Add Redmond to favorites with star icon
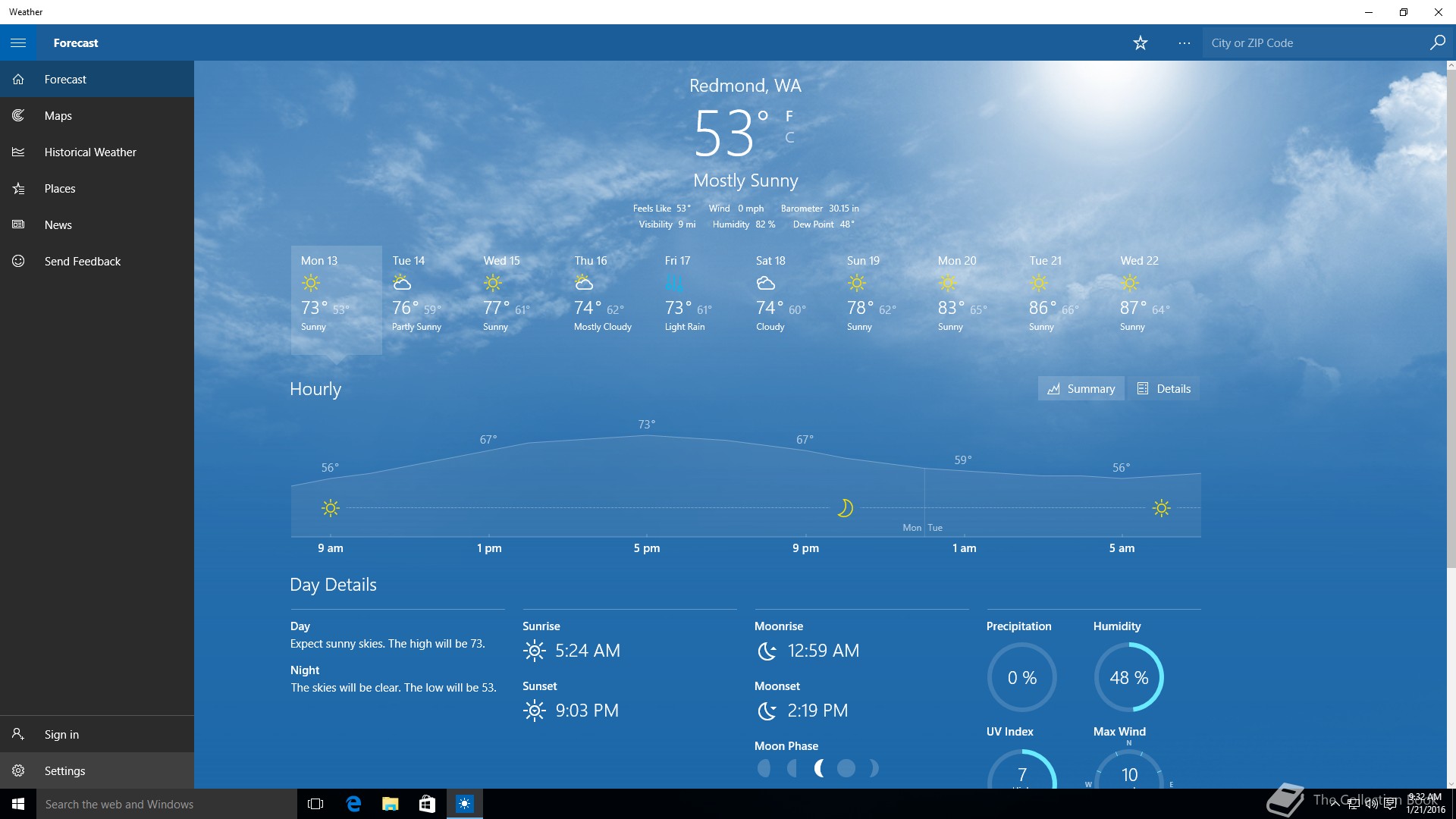The height and width of the screenshot is (819, 1456). [1140, 43]
